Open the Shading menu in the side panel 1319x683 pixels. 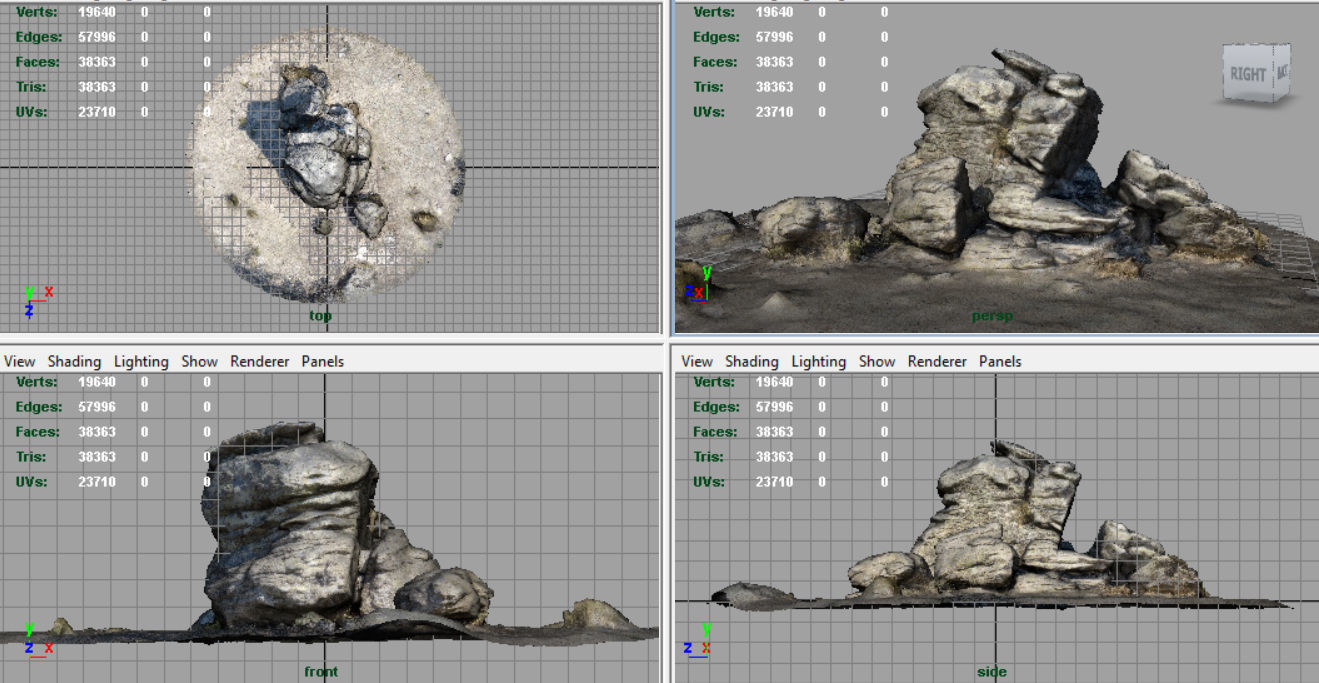(752, 361)
